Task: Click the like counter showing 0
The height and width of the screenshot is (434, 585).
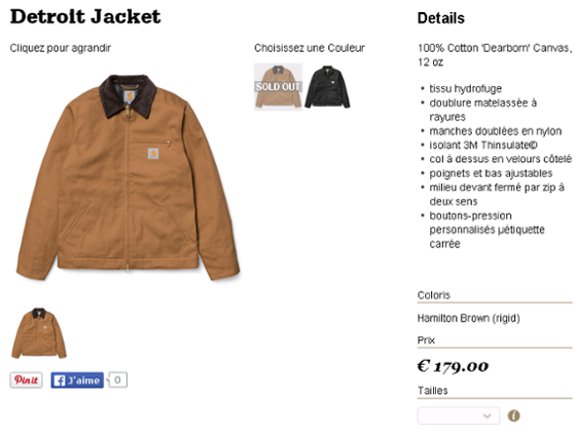Action: coord(118,380)
